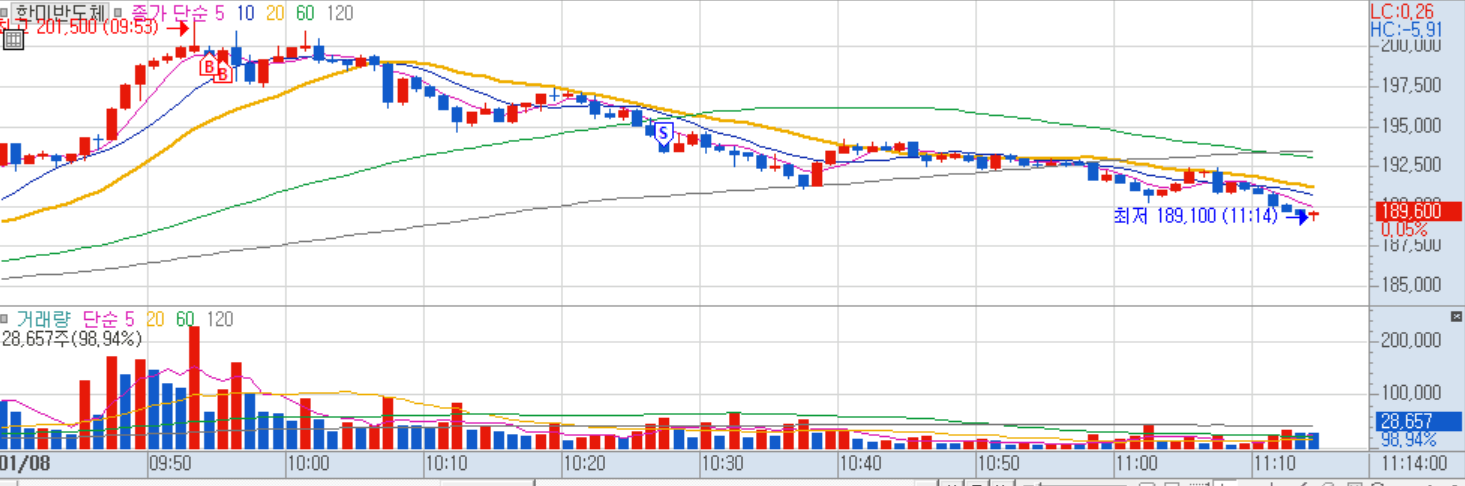
Task: Select the gray 120 price moving average label
Action: click(339, 12)
